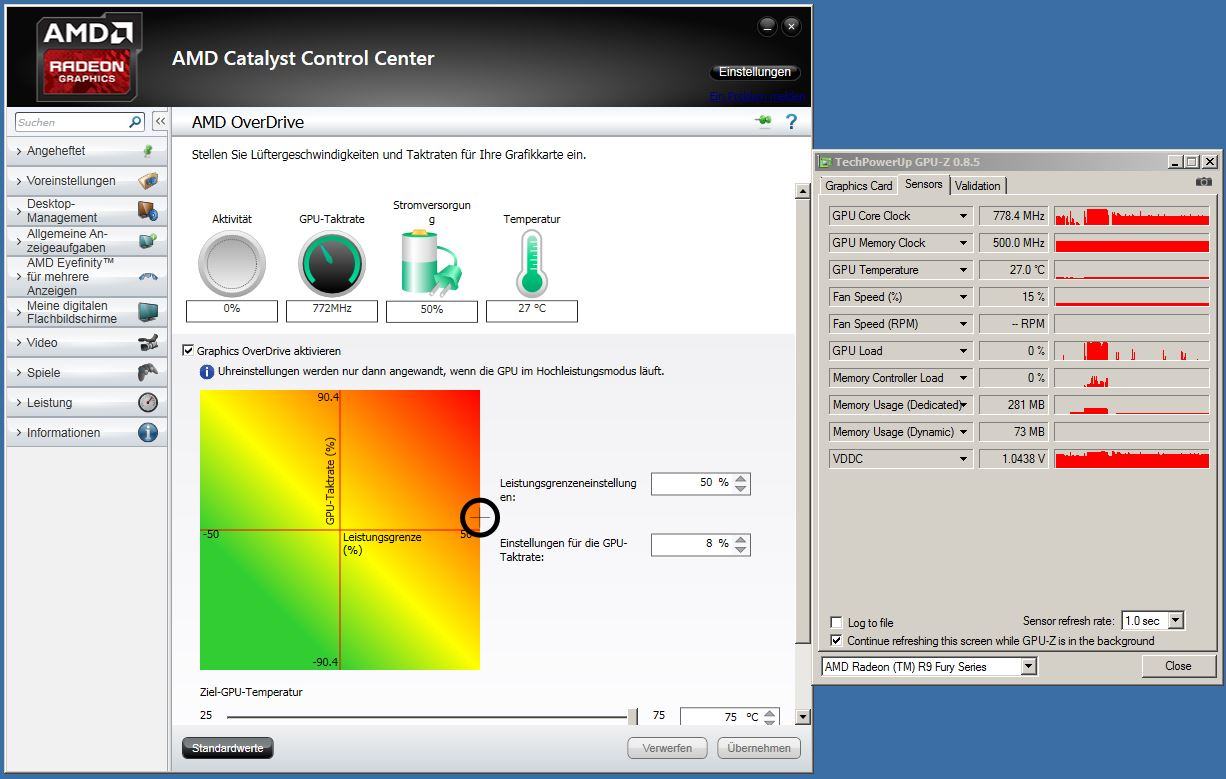Viewport: 1226px width, 779px height.
Task: Click the AMD Radeon Graphics logo
Action: click(88, 58)
